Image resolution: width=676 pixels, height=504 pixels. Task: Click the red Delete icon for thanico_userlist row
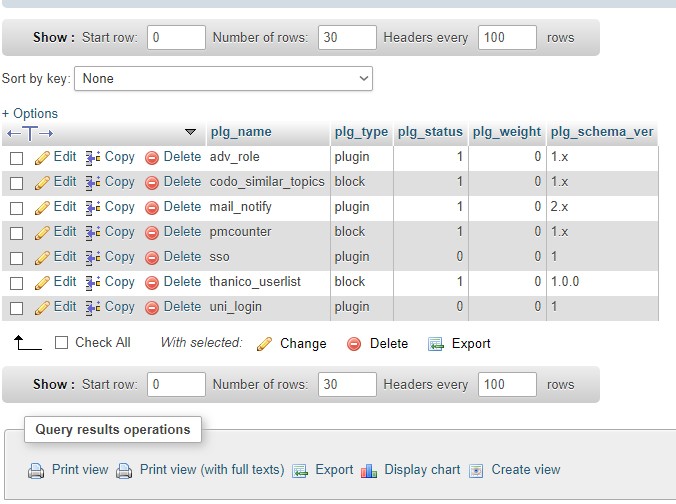152,283
